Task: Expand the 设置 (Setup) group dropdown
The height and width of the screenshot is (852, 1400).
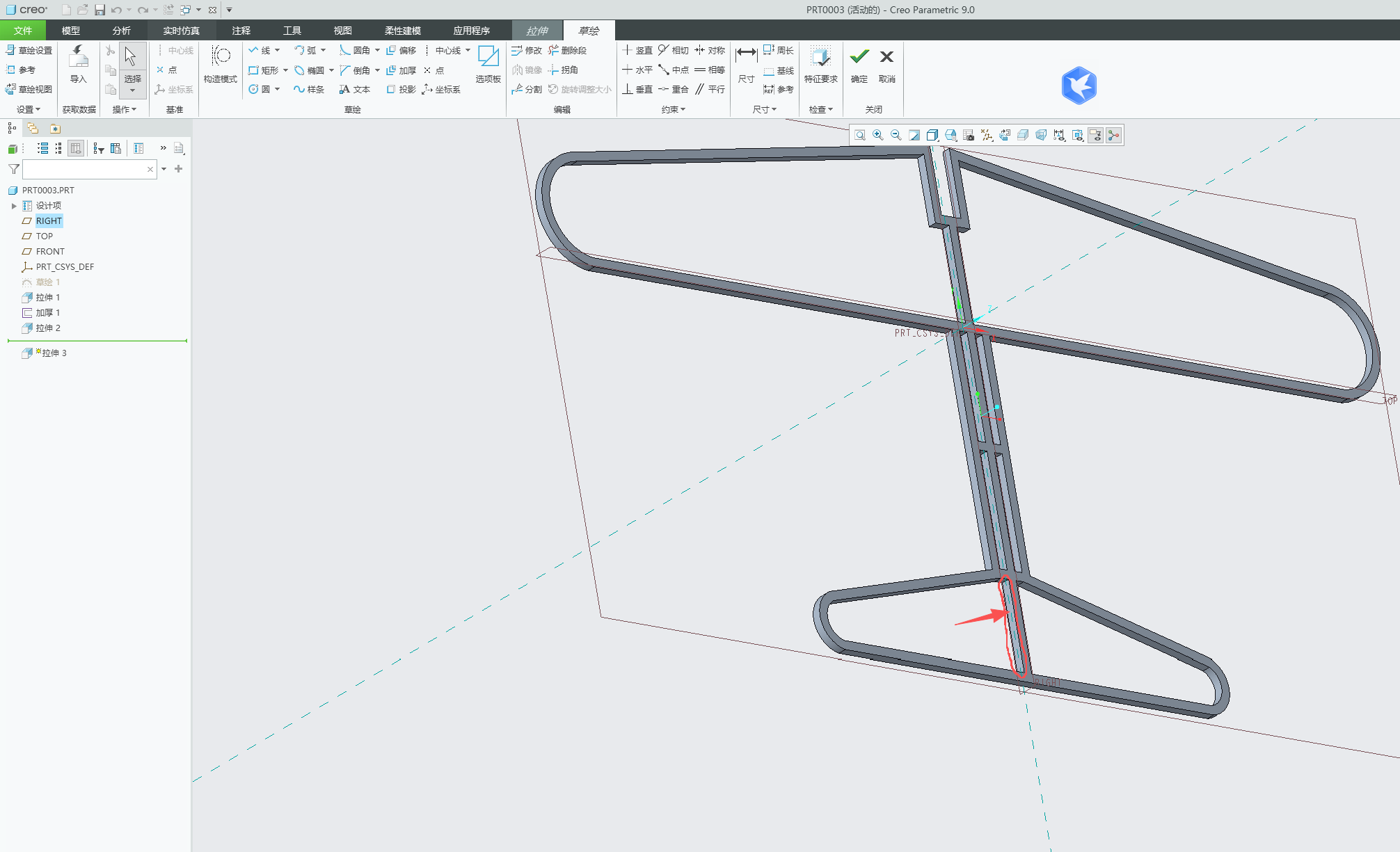Action: click(x=29, y=109)
